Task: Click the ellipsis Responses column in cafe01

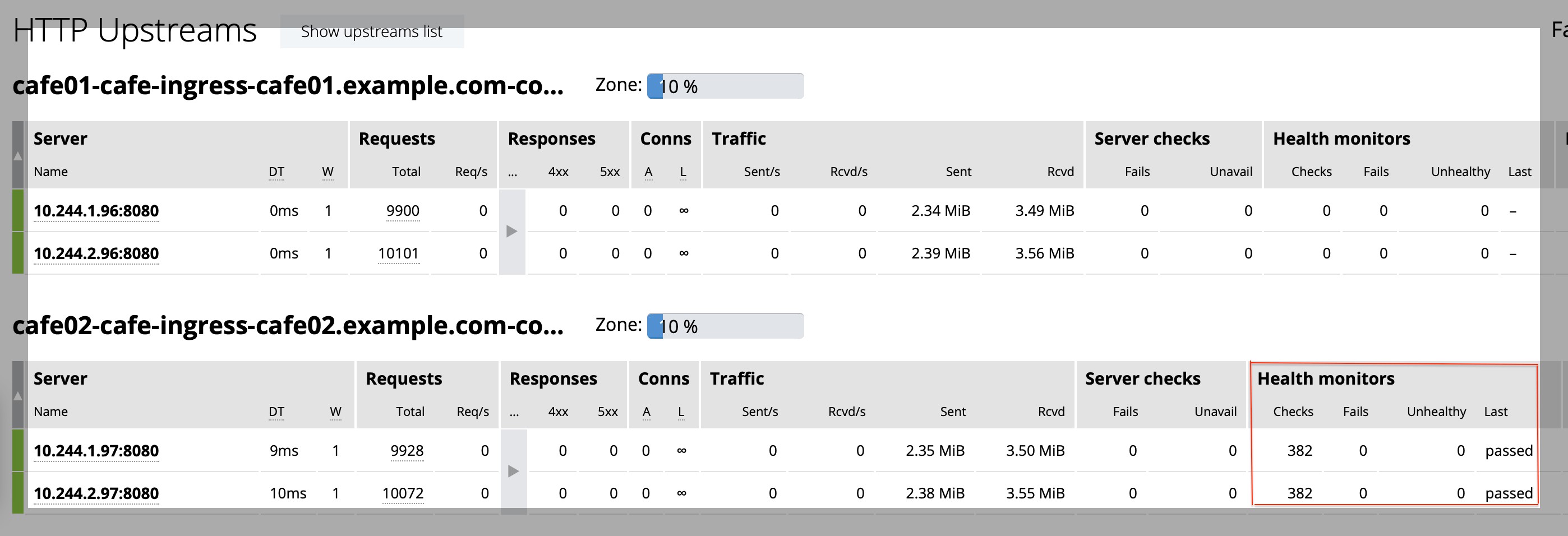Action: tap(513, 172)
